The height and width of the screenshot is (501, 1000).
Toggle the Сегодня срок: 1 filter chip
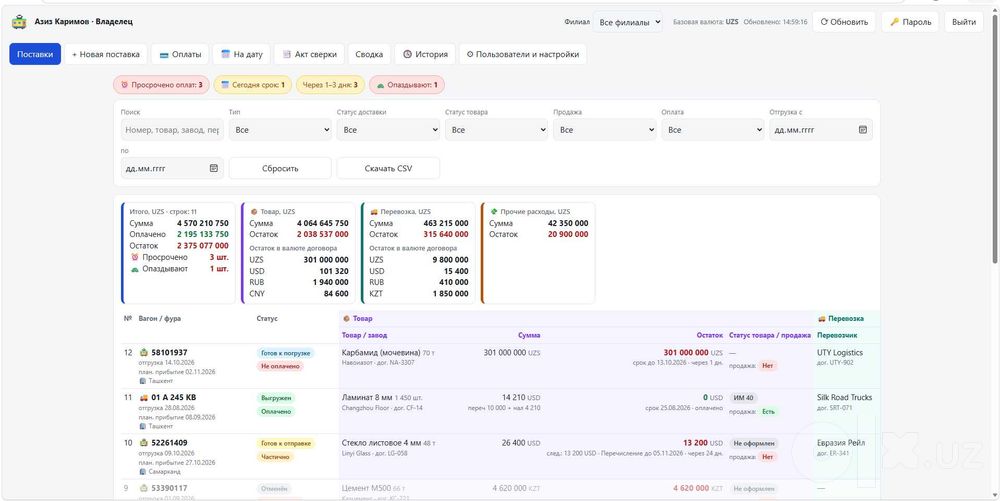pyautogui.click(x=253, y=85)
